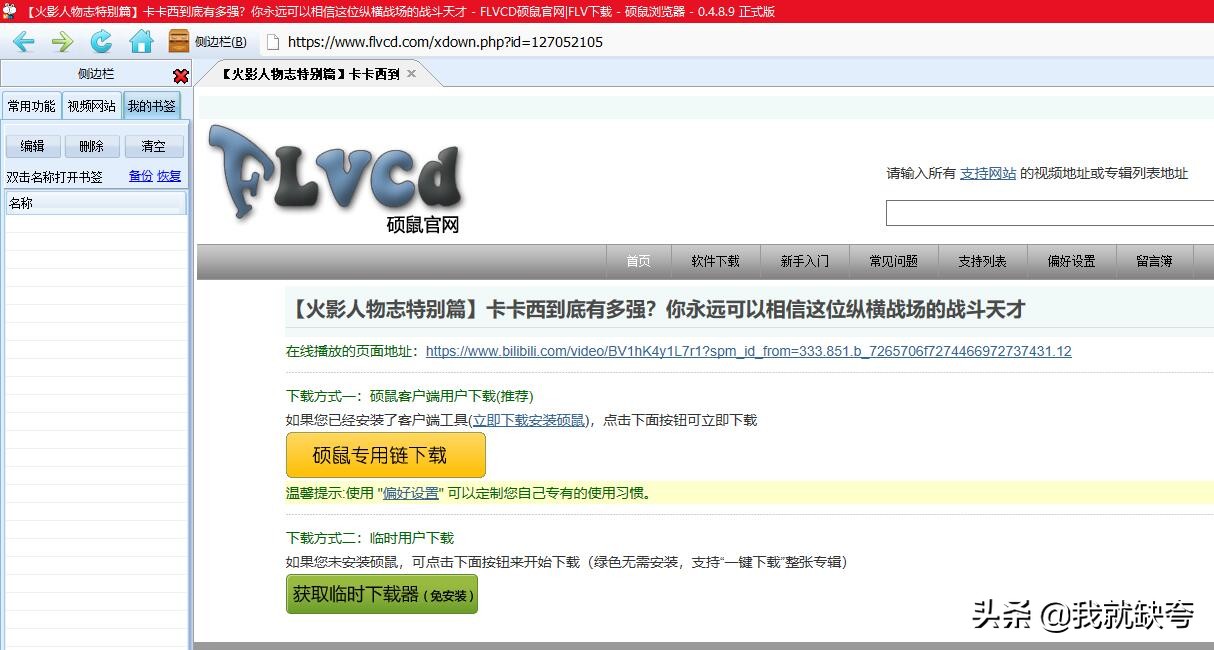Switch to the 常用功能 sidebar tab
This screenshot has width=1214, height=650.
coord(32,106)
